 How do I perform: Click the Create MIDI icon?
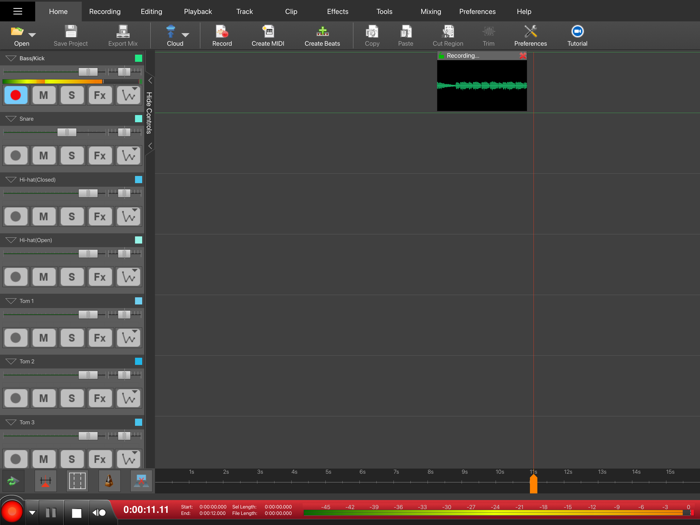(x=268, y=31)
